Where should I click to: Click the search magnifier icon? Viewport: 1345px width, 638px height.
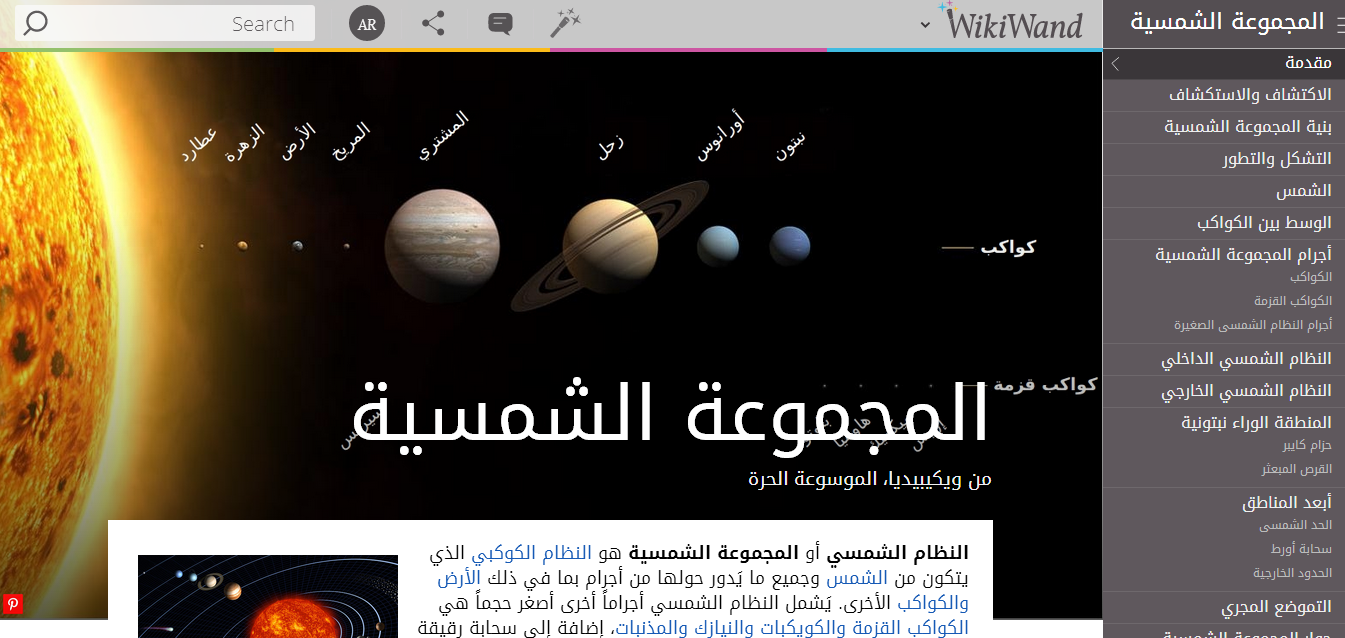[35, 23]
